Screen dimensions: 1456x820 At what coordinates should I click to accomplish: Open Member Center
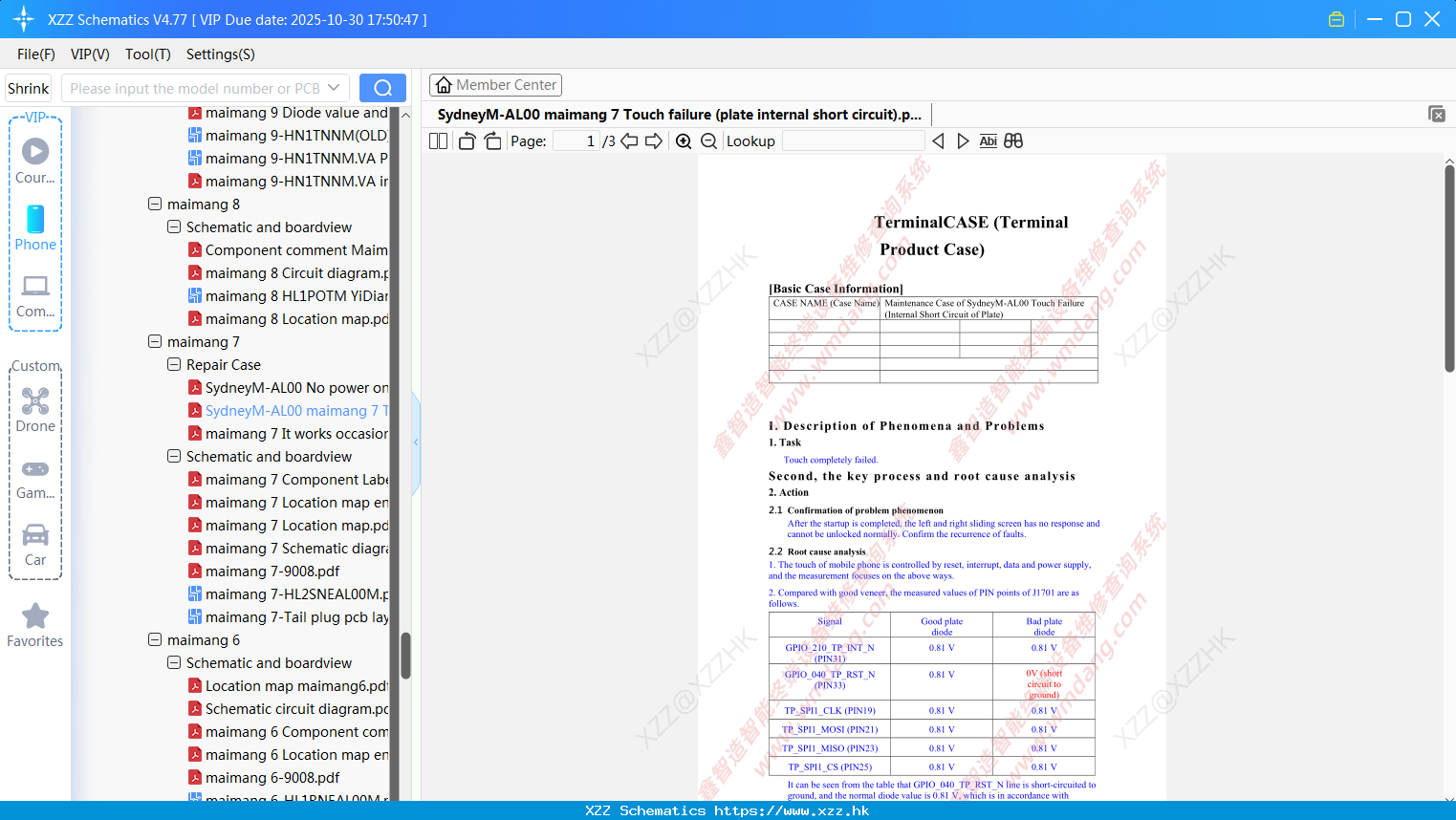(x=495, y=85)
